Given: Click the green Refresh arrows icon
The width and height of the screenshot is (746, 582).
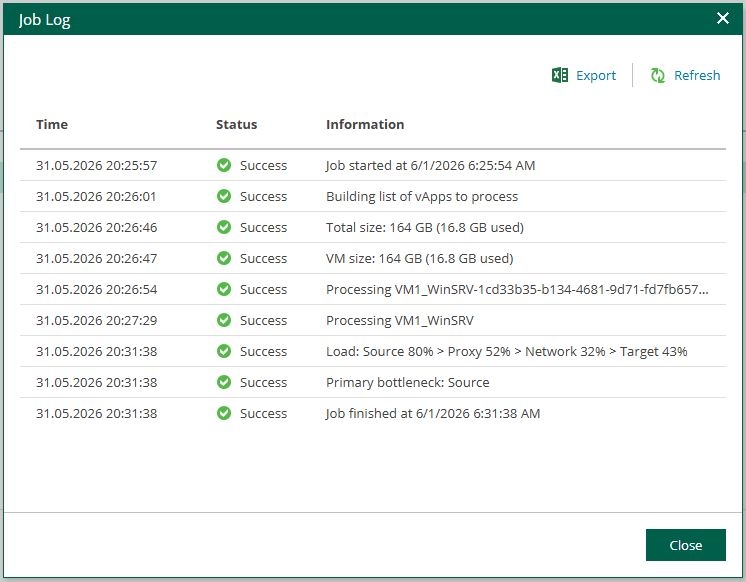Looking at the screenshot, I should pos(658,75).
